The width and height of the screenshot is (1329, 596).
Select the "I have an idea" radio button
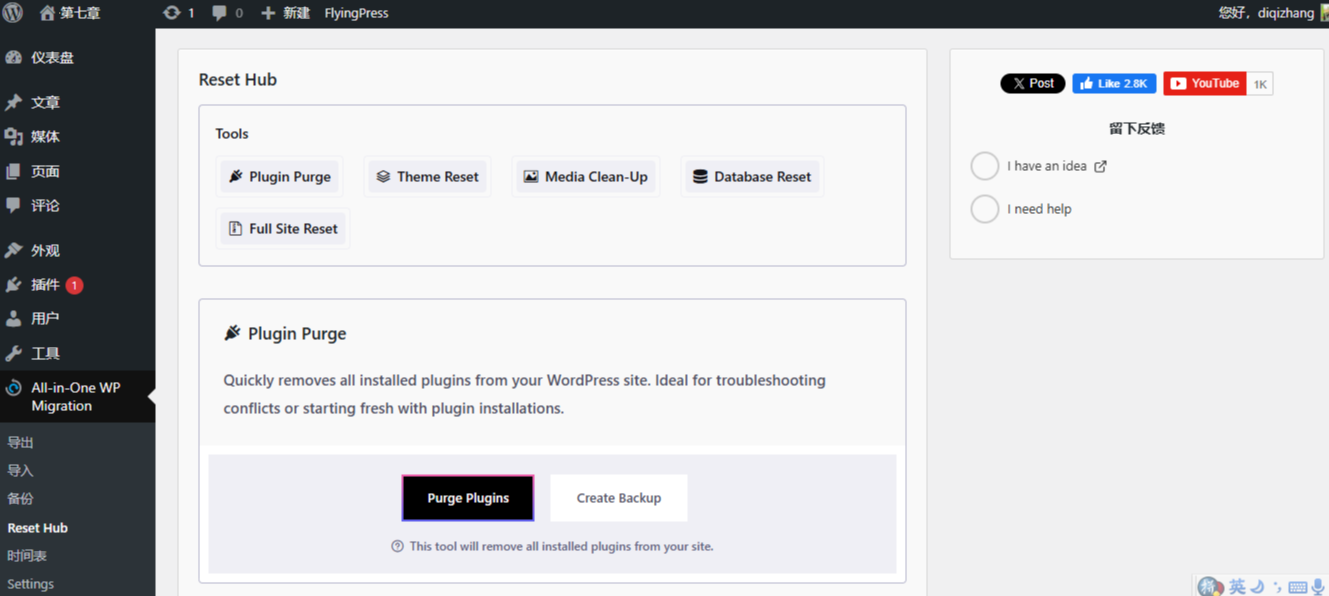985,166
